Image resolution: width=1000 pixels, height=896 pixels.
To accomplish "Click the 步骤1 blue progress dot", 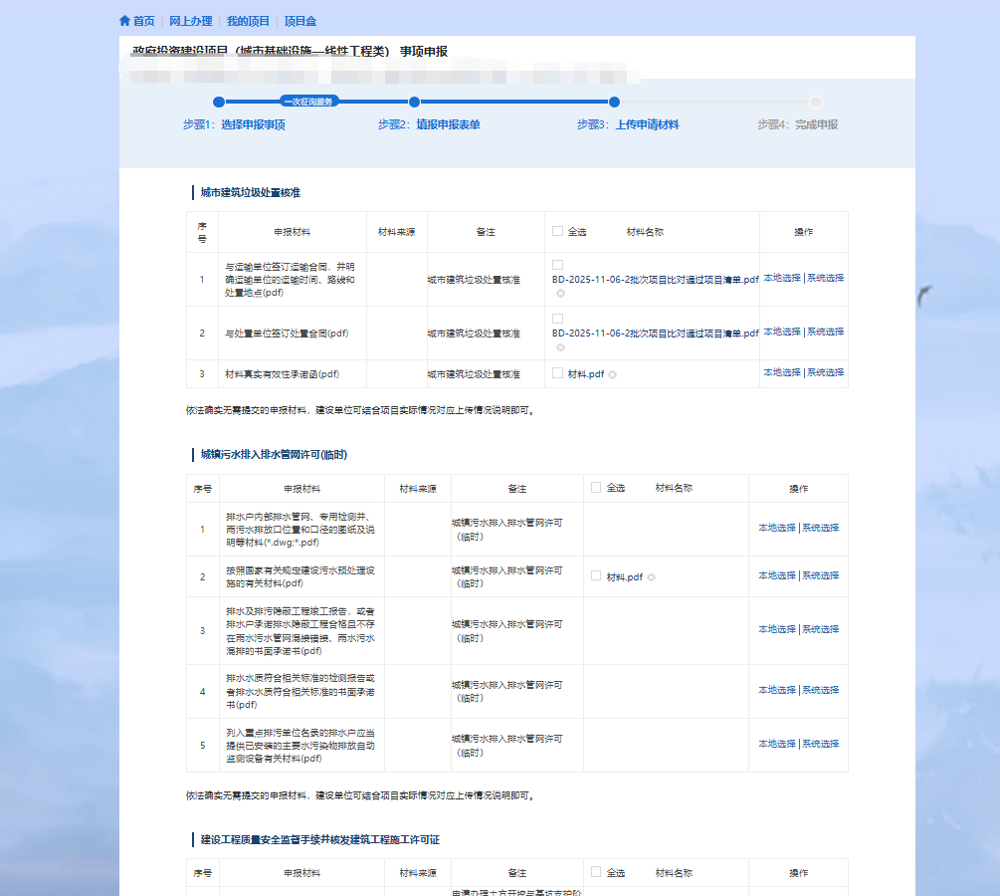I will 220,101.
